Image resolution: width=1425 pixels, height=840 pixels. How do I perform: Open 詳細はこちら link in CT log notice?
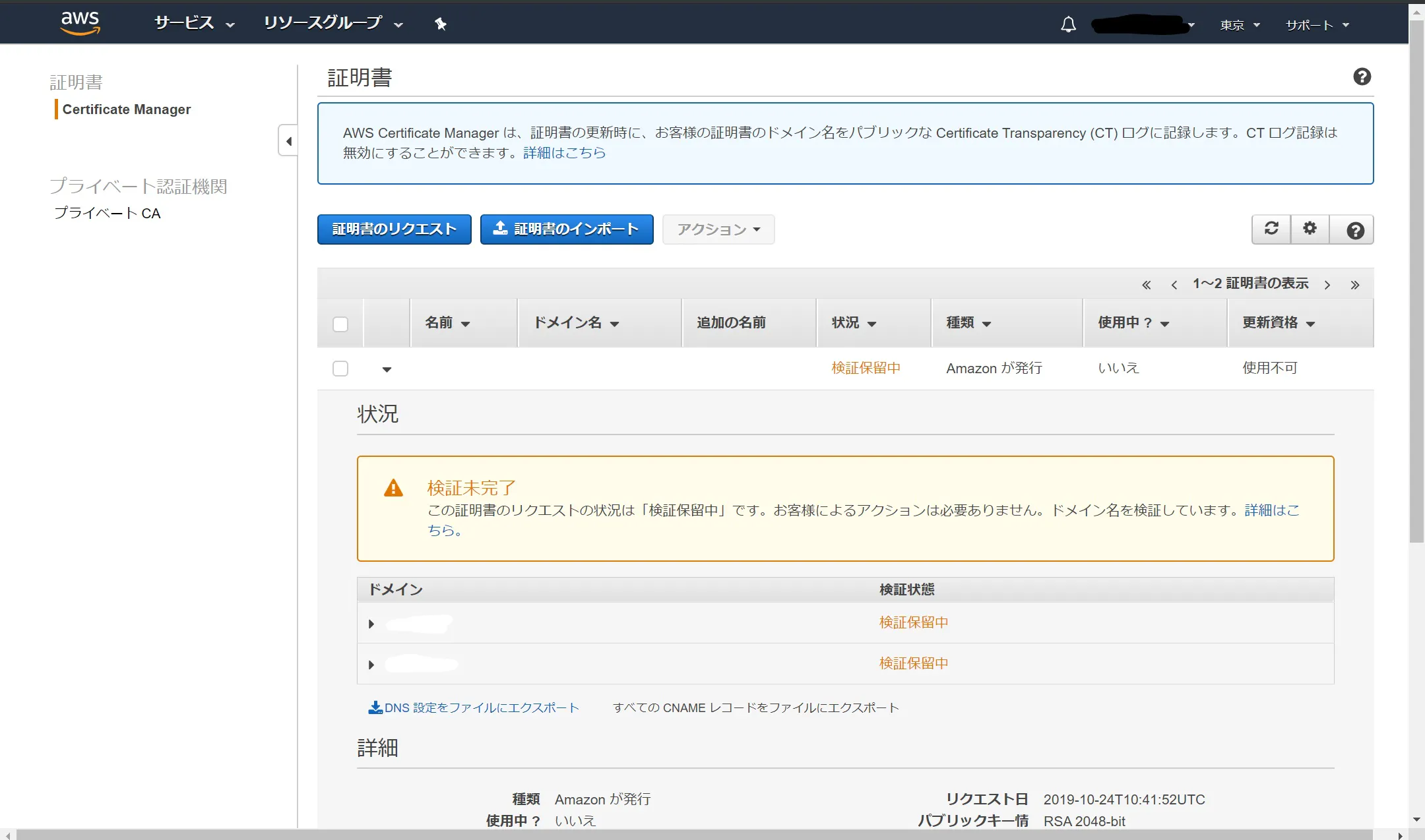[x=565, y=153]
